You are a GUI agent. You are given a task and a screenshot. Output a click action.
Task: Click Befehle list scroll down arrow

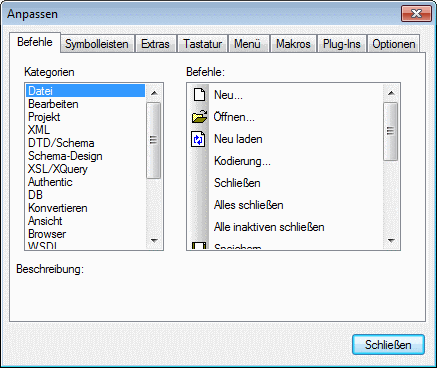coord(391,240)
